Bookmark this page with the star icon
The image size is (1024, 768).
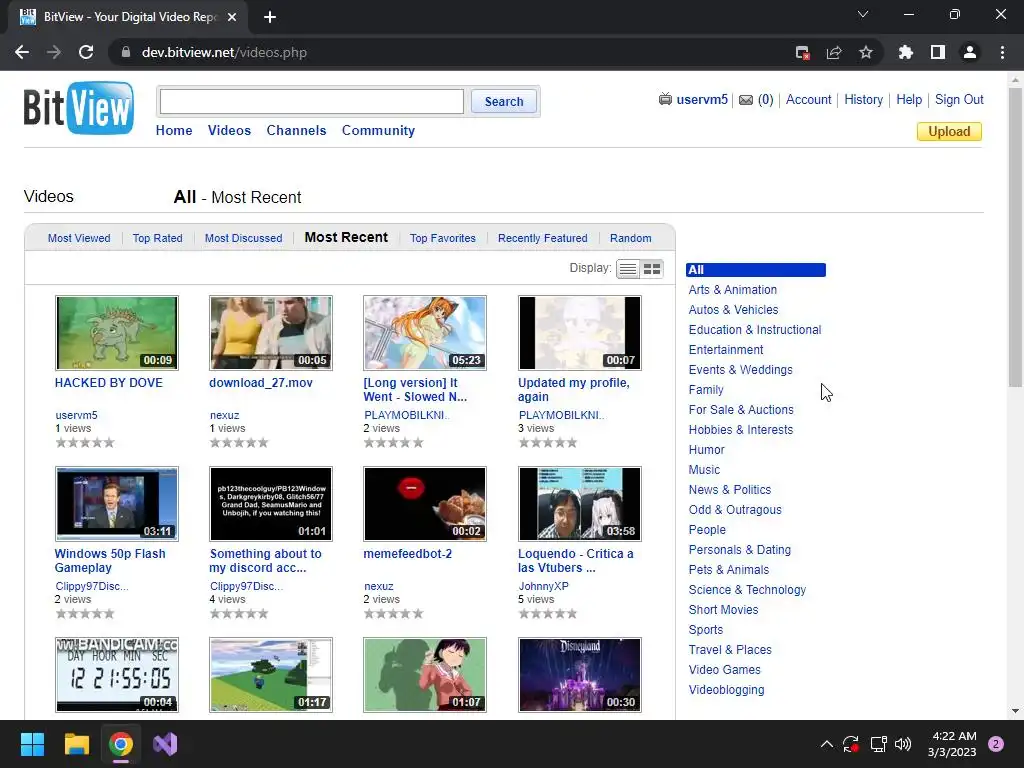866,52
